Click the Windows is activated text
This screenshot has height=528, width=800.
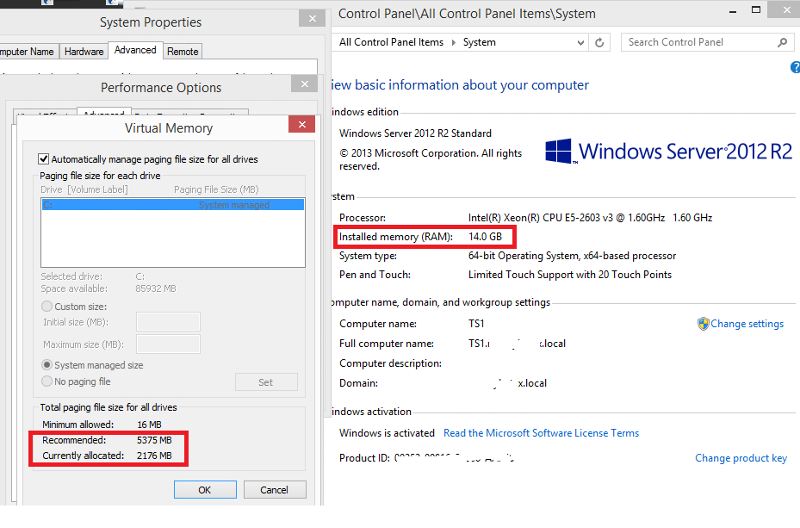pyautogui.click(x=387, y=433)
